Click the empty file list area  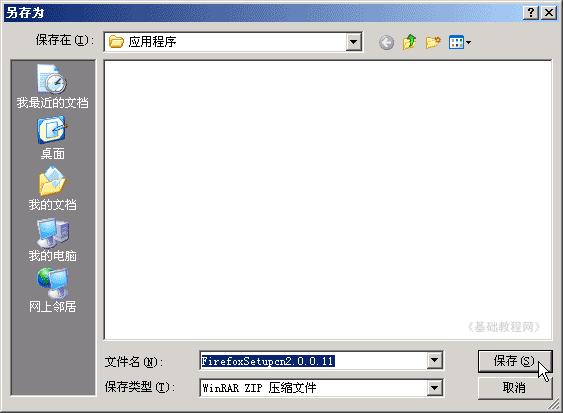328,200
